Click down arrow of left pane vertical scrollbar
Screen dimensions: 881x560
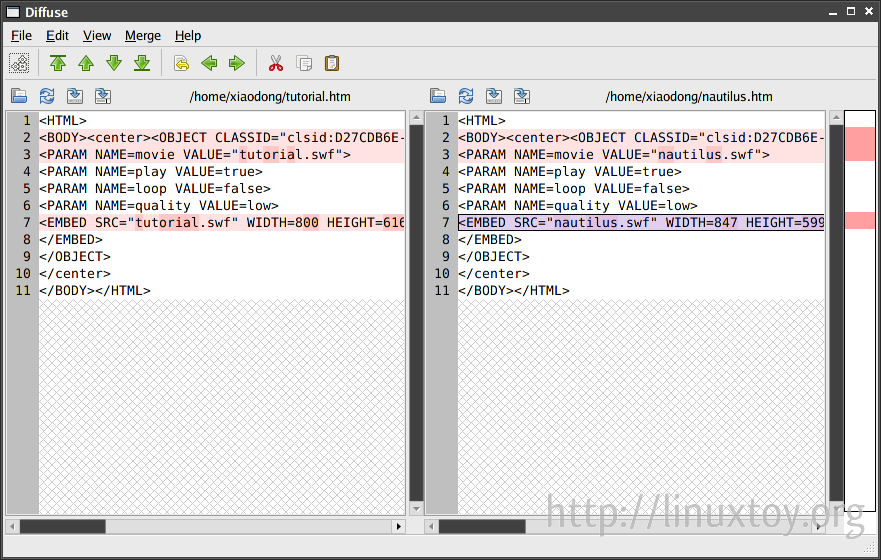pos(416,509)
